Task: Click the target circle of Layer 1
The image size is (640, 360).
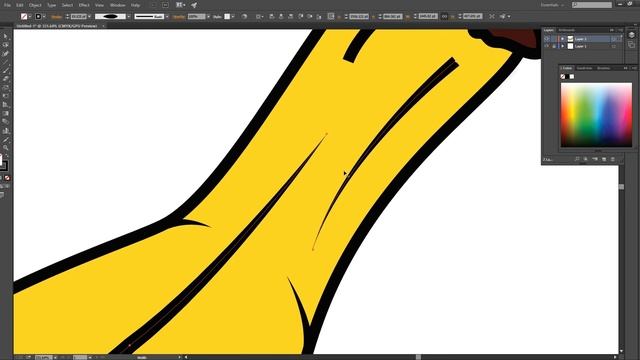Action: 613,47
